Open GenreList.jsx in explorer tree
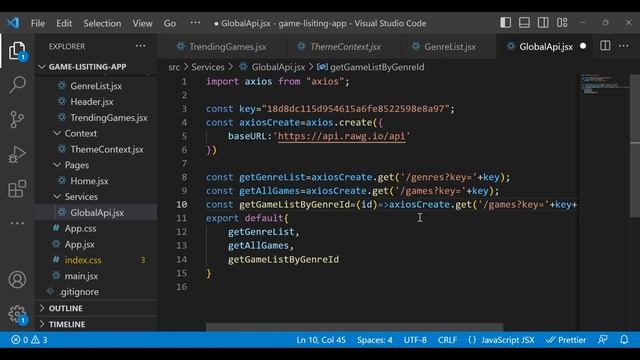The height and width of the screenshot is (360, 640). point(96,86)
